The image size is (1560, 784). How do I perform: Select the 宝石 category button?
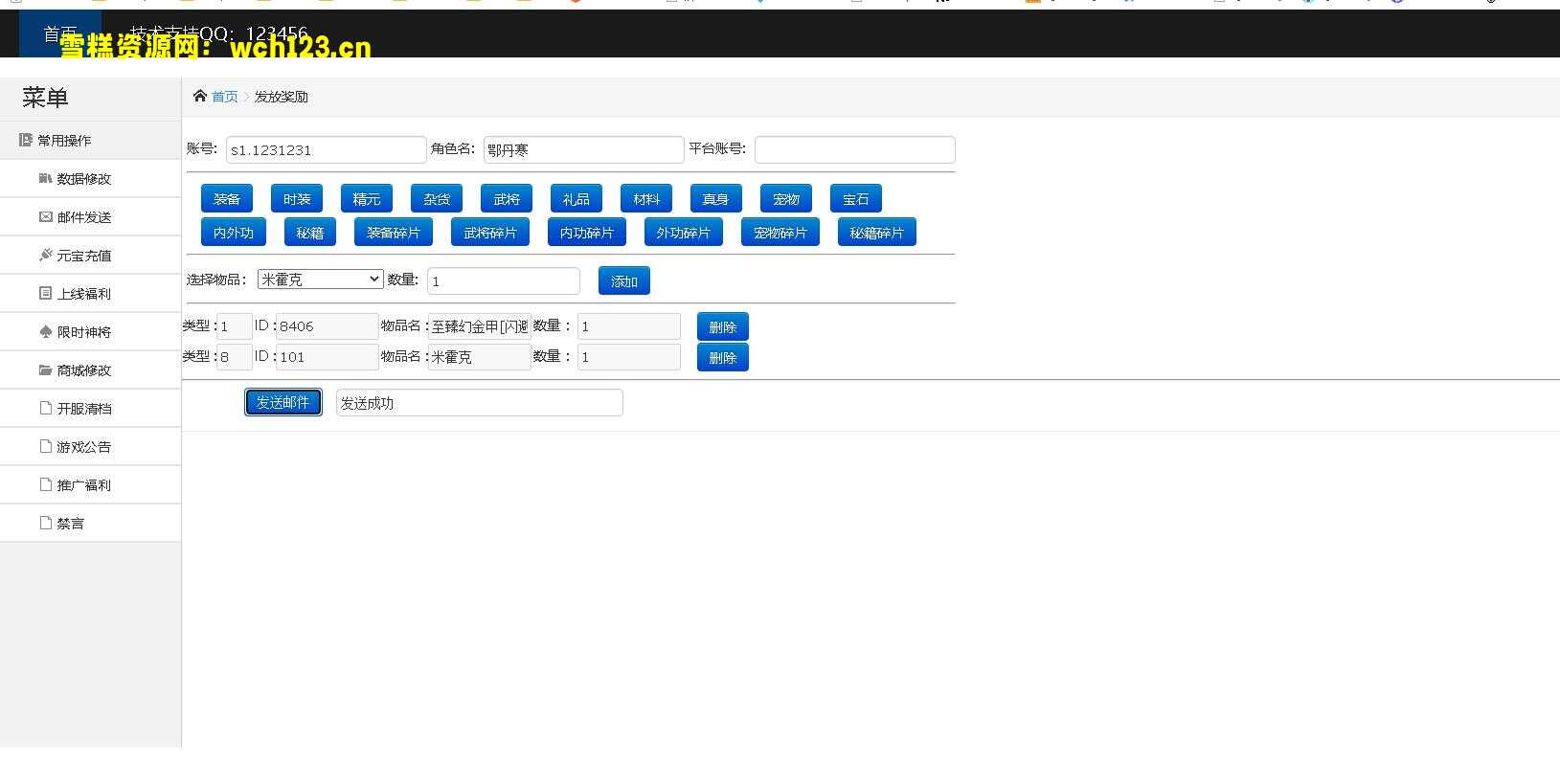coord(856,199)
